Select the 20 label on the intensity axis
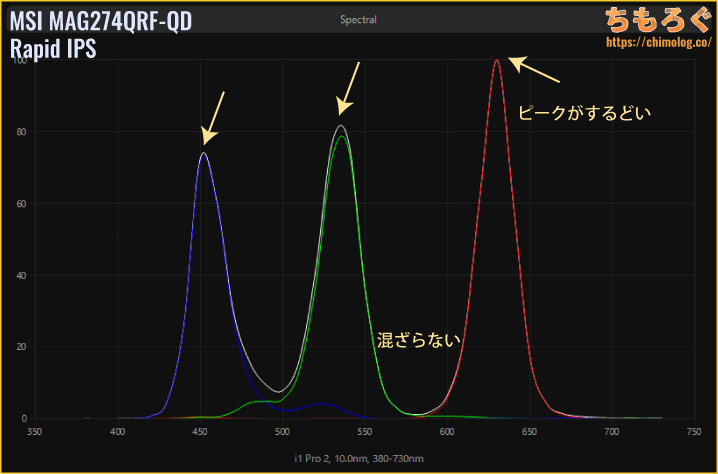The width and height of the screenshot is (718, 474). click(x=22, y=347)
